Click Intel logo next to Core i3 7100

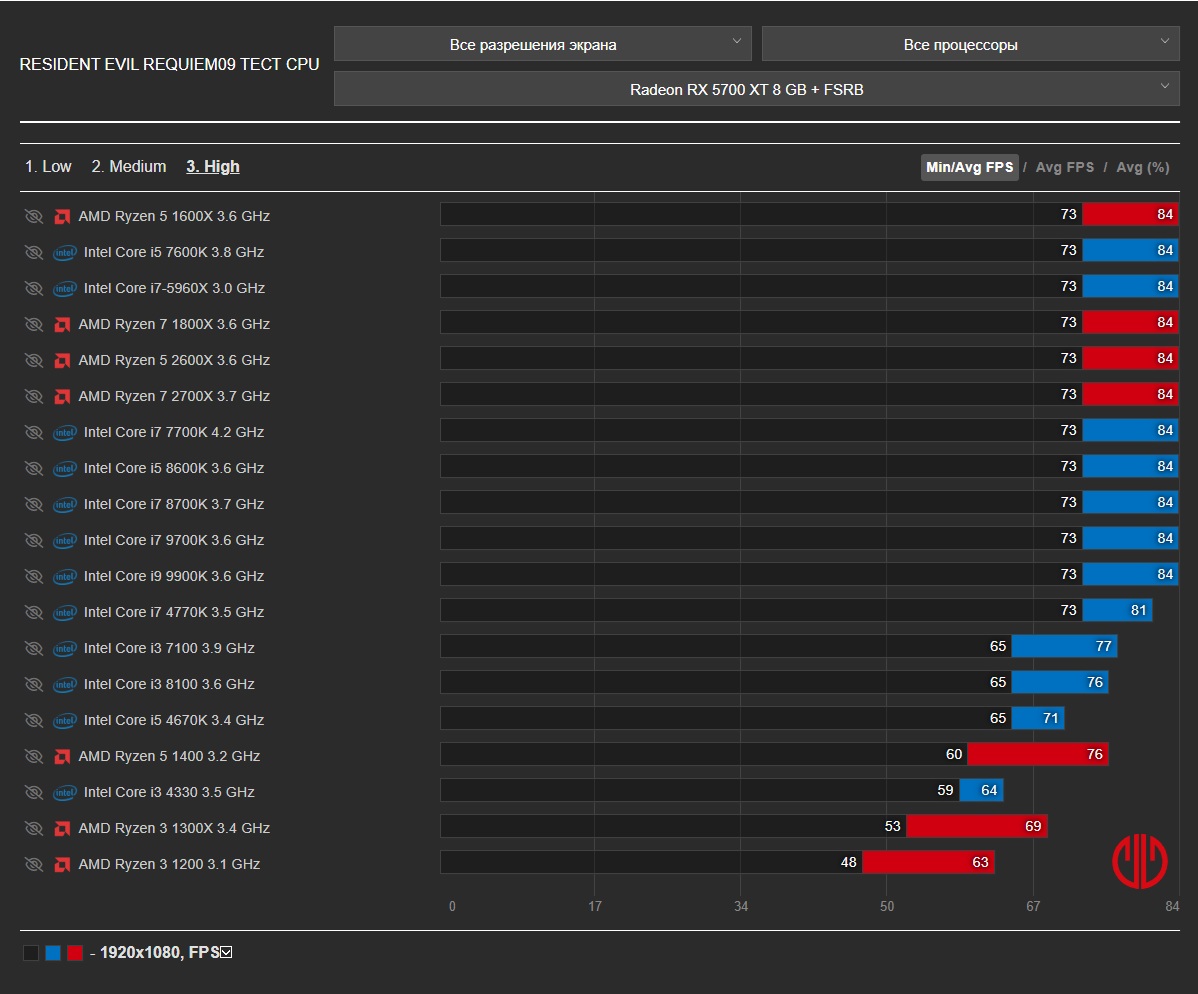65,648
